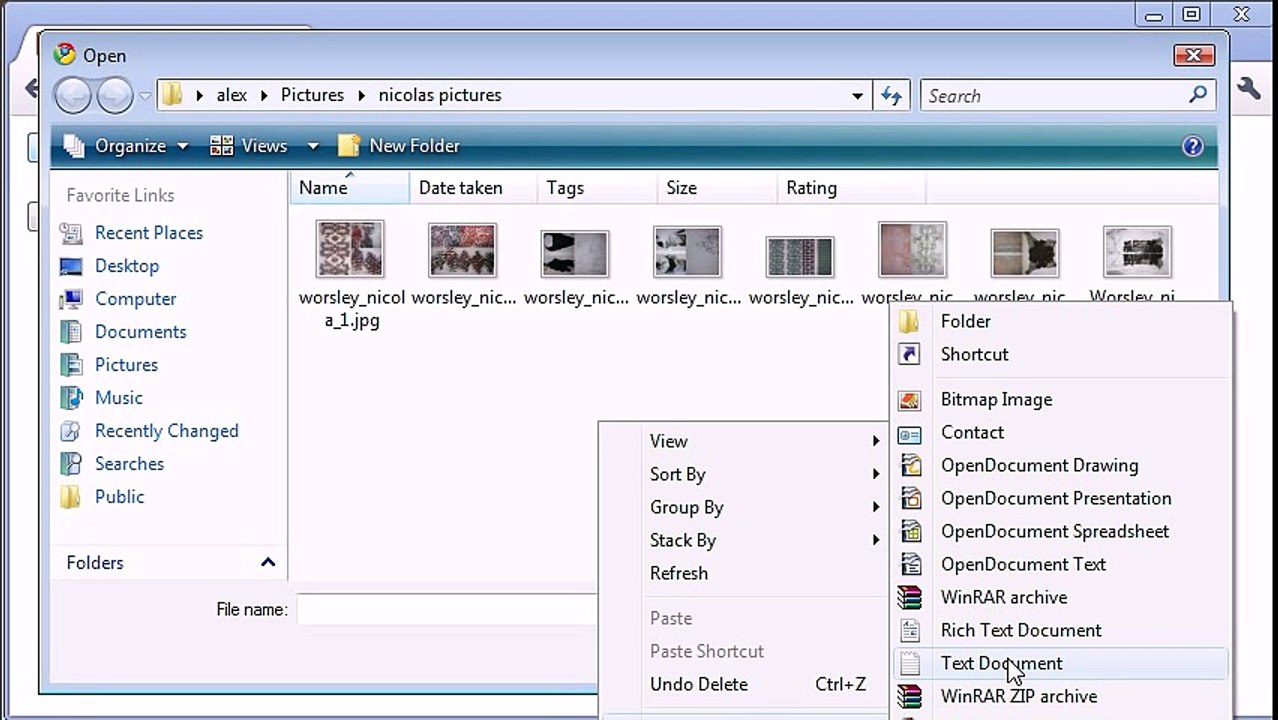1278x720 pixels.
Task: Expand the Folders pane chevron
Action: (x=268, y=563)
